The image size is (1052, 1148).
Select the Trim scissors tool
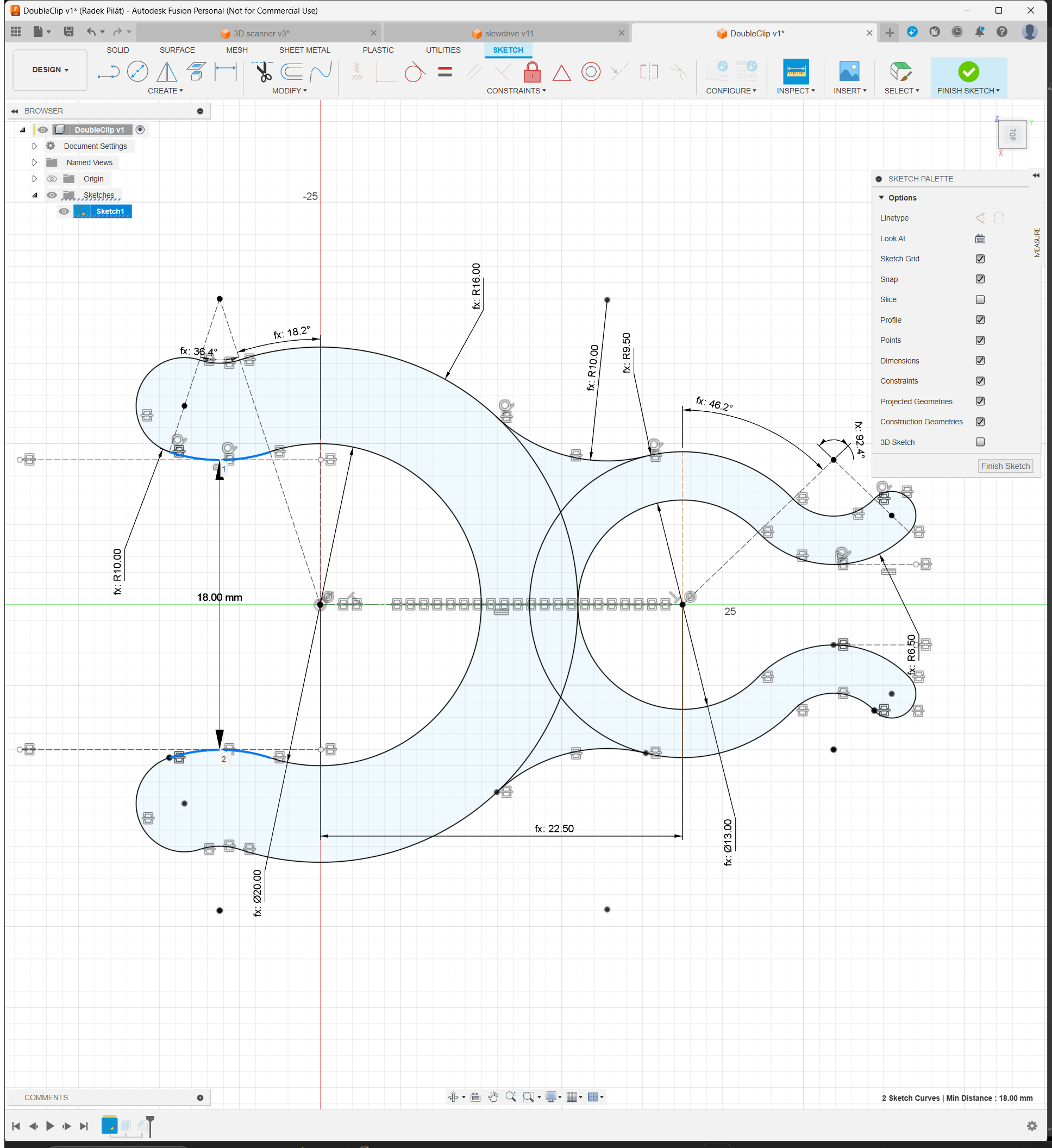click(x=263, y=72)
